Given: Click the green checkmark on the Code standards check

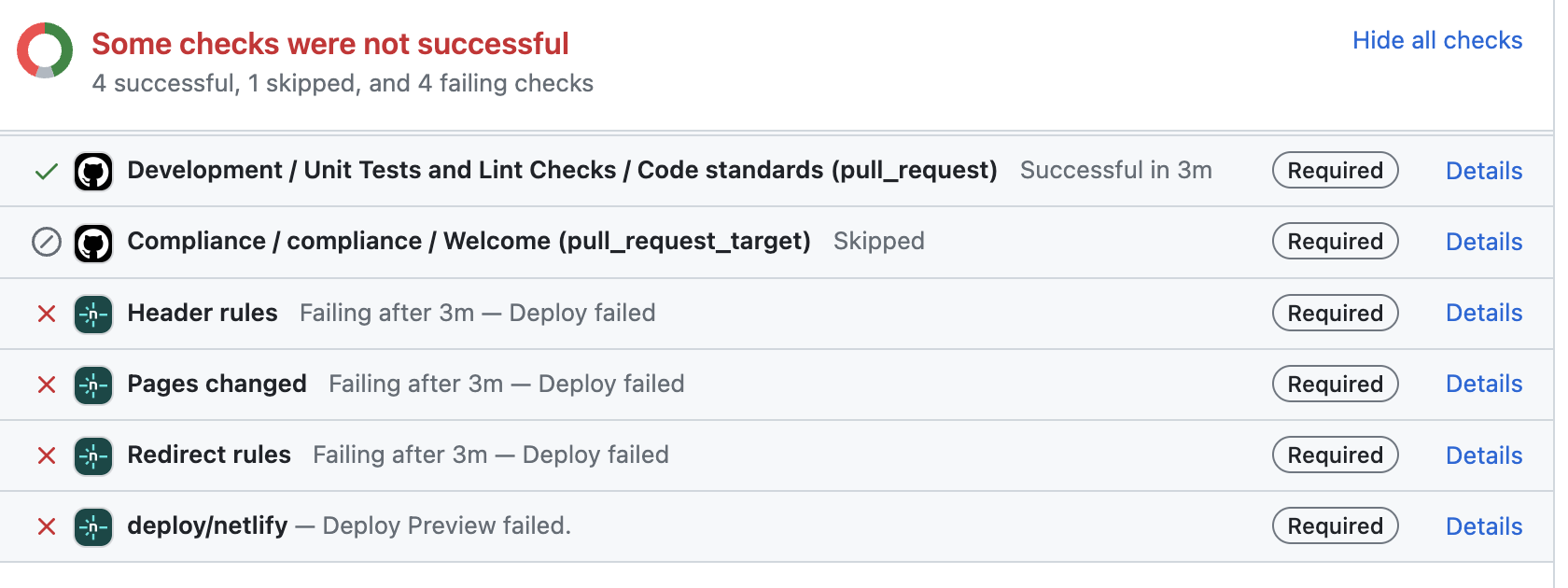Looking at the screenshot, I should [46, 170].
